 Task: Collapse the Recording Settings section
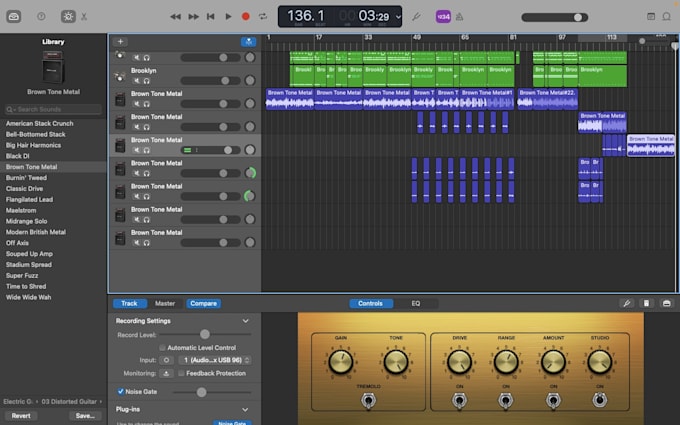245,321
